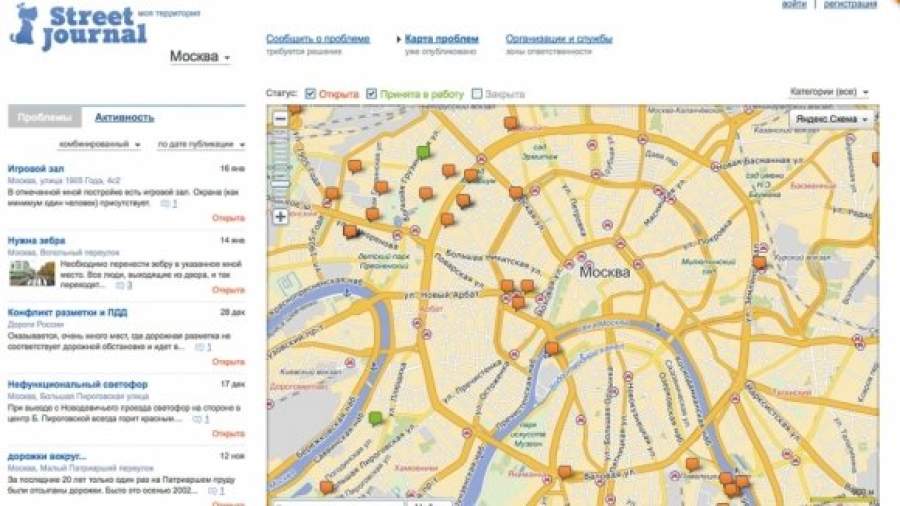Open comments icon on Игровой зал
This screenshot has width=900, height=506.
tap(166, 204)
